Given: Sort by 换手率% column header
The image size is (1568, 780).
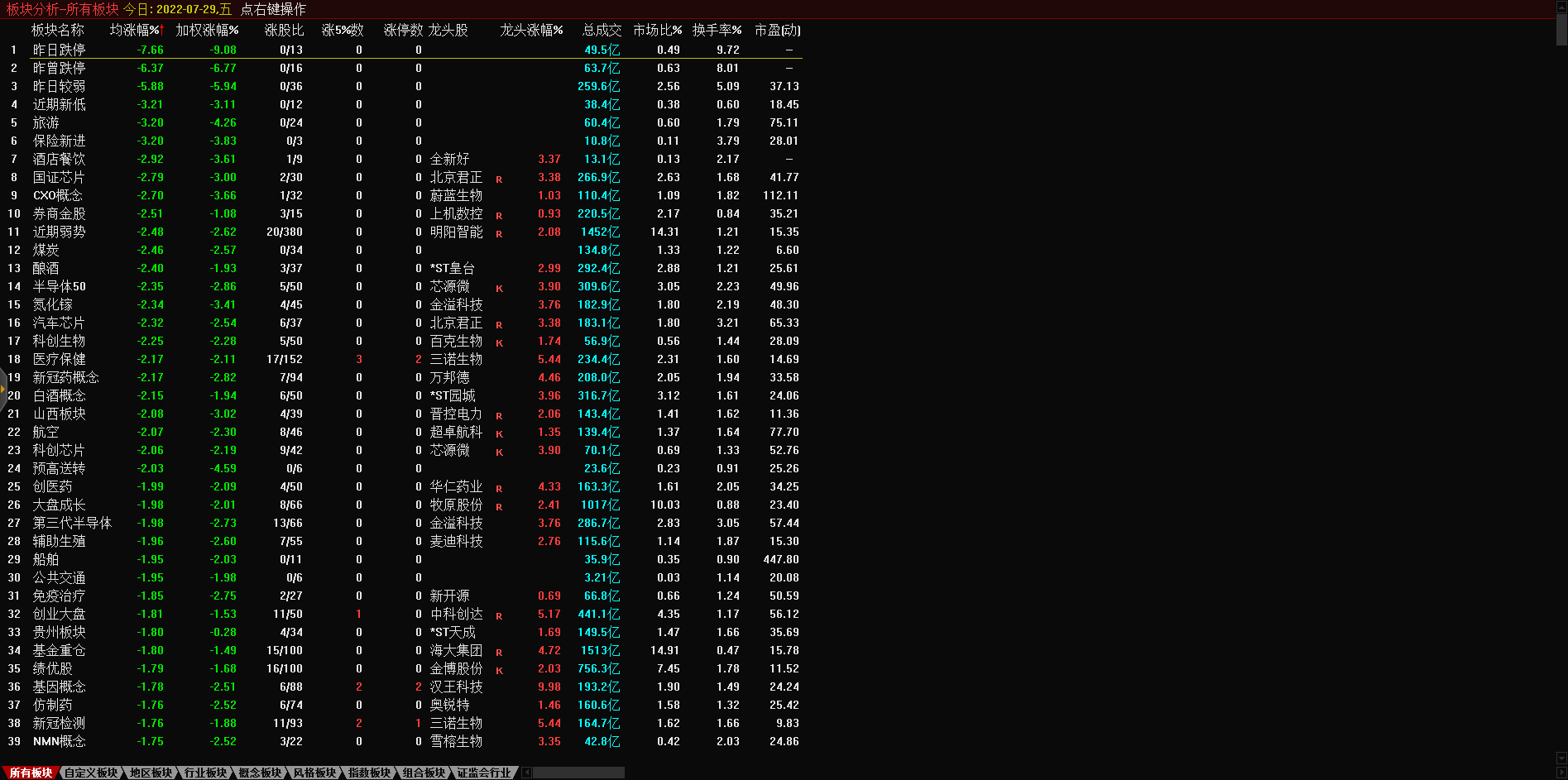Looking at the screenshot, I should (717, 30).
